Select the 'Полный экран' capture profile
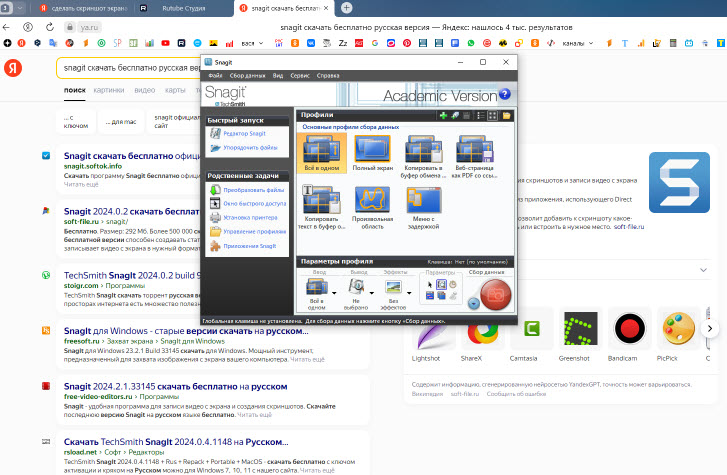The width and height of the screenshot is (727, 475). 372,153
